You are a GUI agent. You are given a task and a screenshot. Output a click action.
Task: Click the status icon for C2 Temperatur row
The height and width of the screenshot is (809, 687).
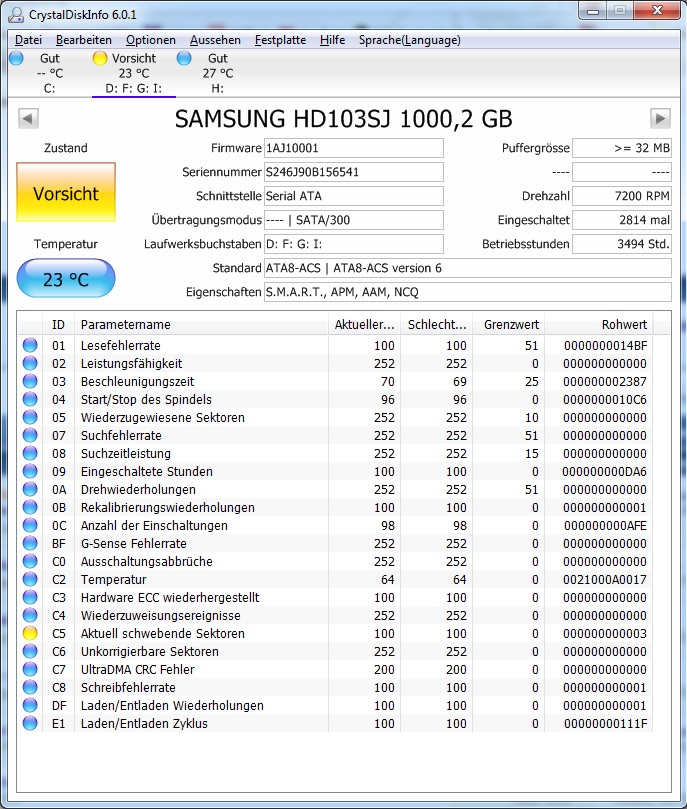click(30, 579)
